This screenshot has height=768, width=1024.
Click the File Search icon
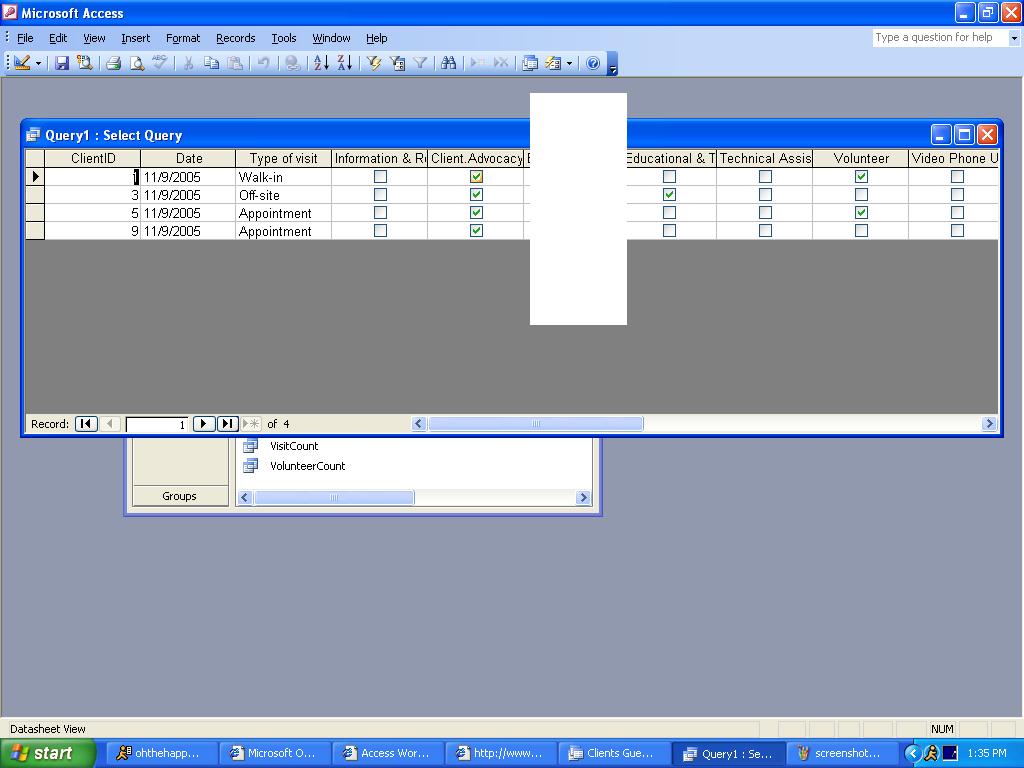click(x=84, y=63)
